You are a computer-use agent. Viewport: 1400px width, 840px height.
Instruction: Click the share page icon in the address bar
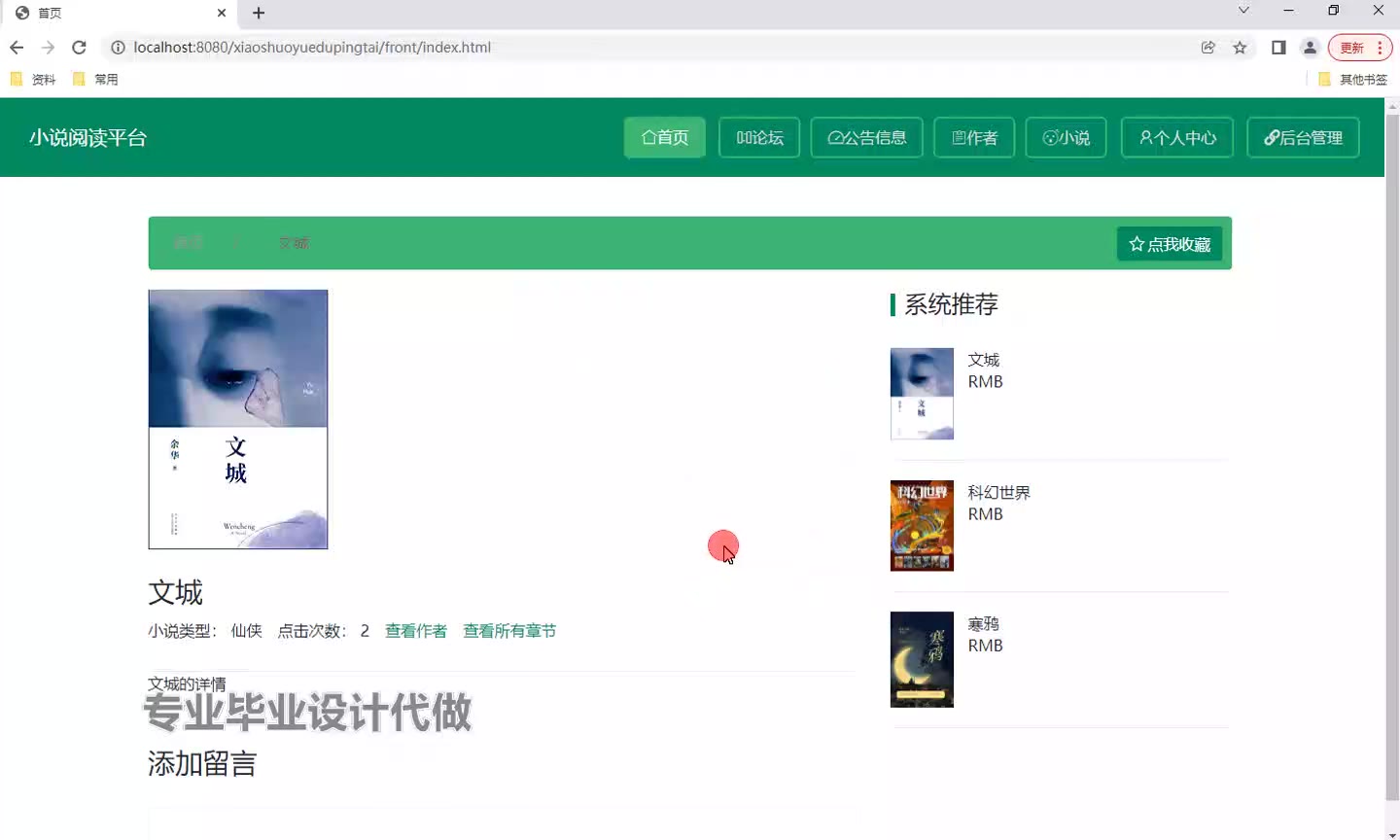(1208, 48)
